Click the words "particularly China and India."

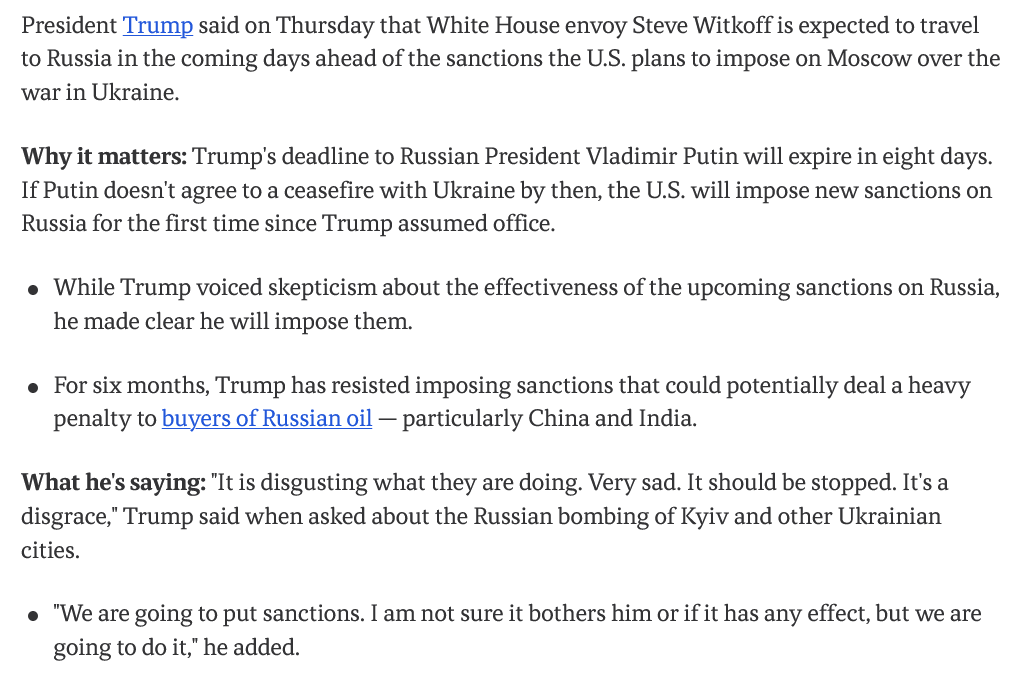point(549,418)
